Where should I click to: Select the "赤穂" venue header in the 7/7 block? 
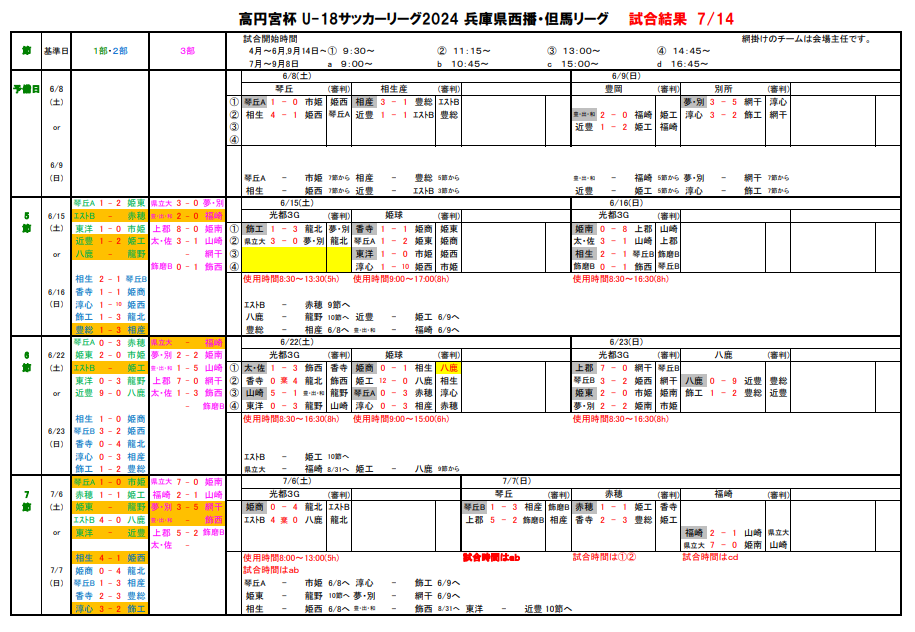[x=613, y=494]
